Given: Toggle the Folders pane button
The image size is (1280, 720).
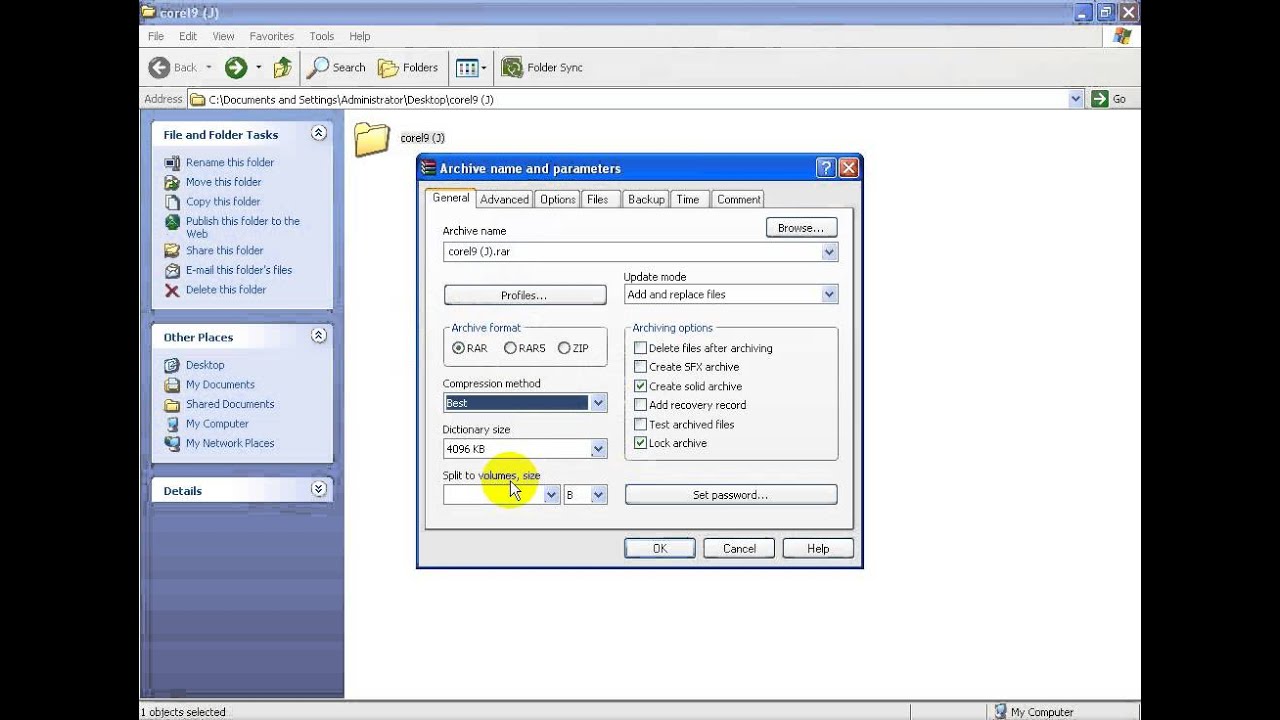Looking at the screenshot, I should [x=408, y=67].
